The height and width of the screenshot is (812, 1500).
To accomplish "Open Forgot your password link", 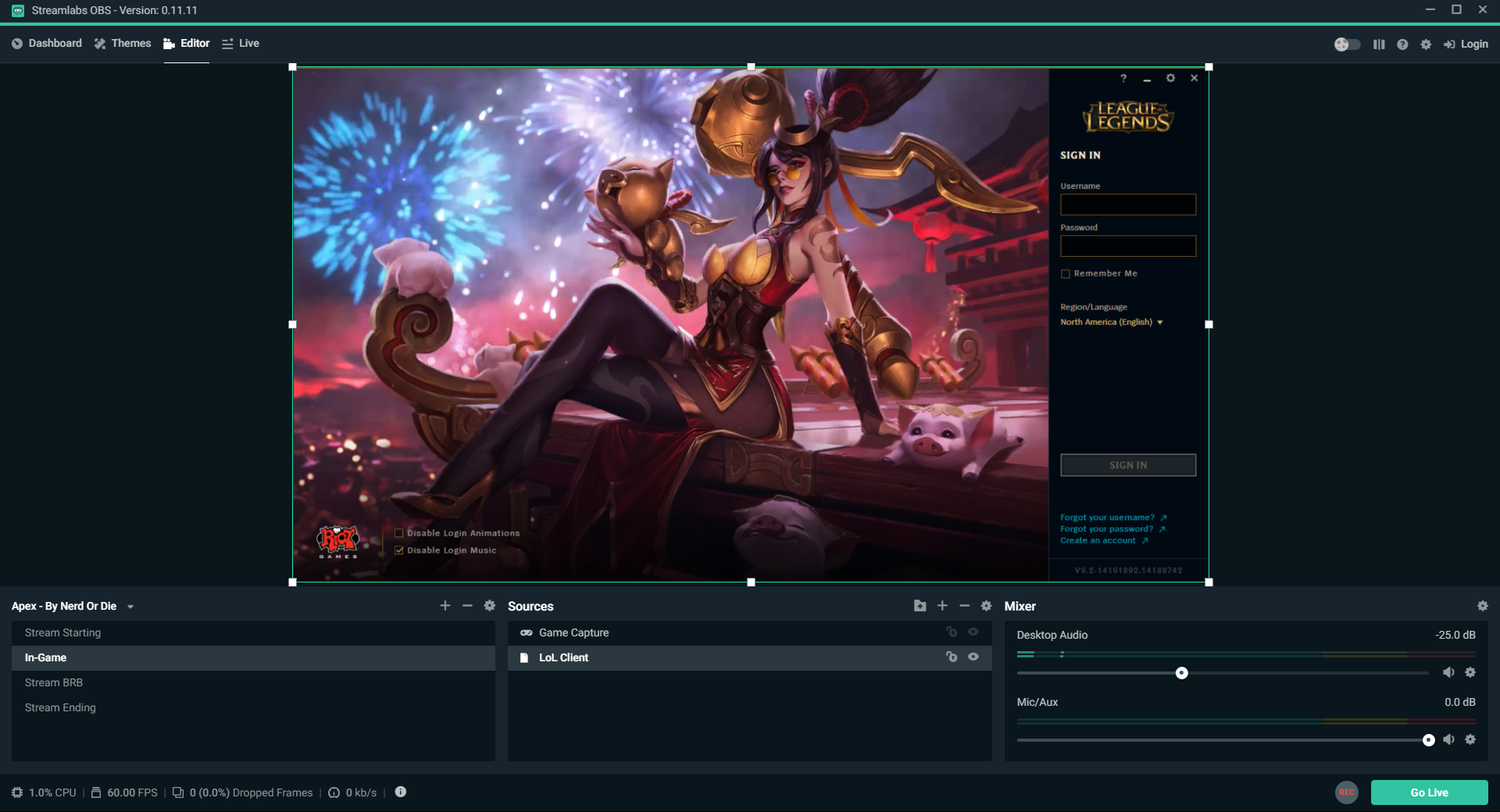I will [x=1112, y=529].
